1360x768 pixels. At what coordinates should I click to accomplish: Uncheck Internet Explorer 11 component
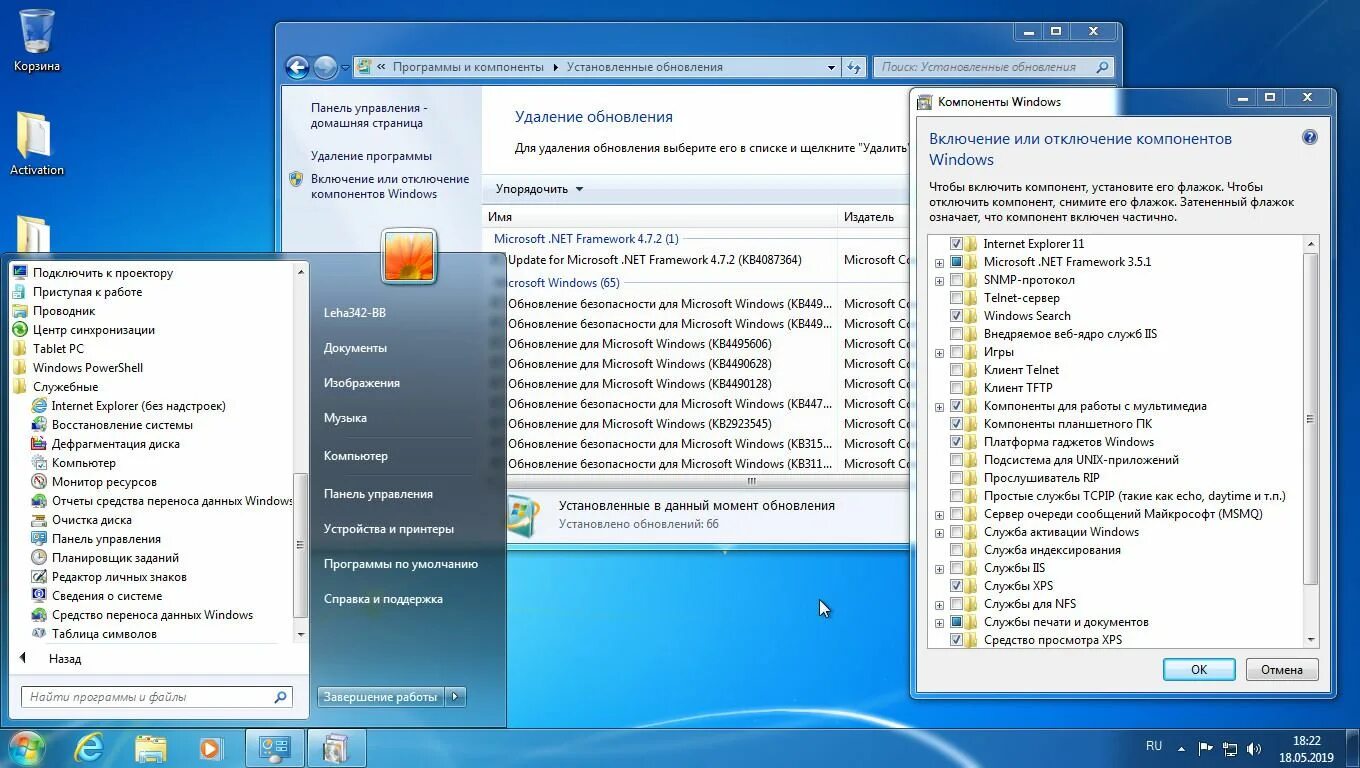point(956,244)
